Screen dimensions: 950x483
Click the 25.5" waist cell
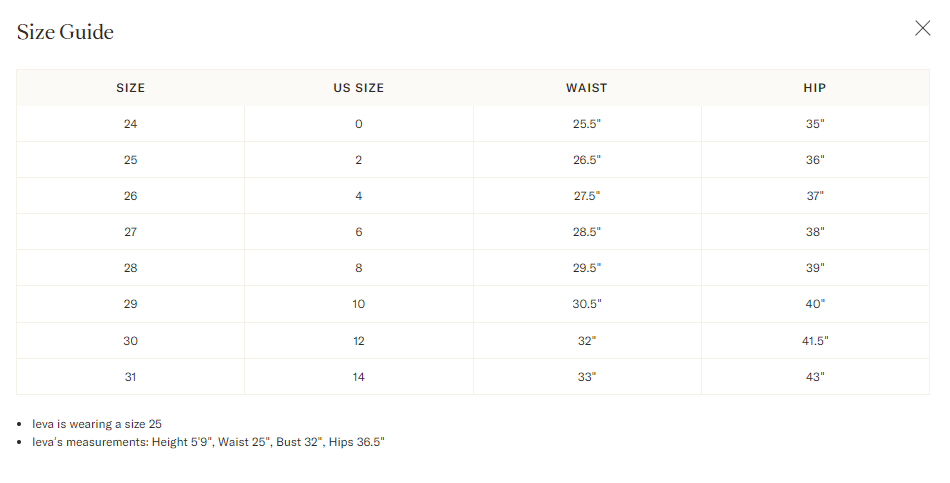tap(586, 124)
